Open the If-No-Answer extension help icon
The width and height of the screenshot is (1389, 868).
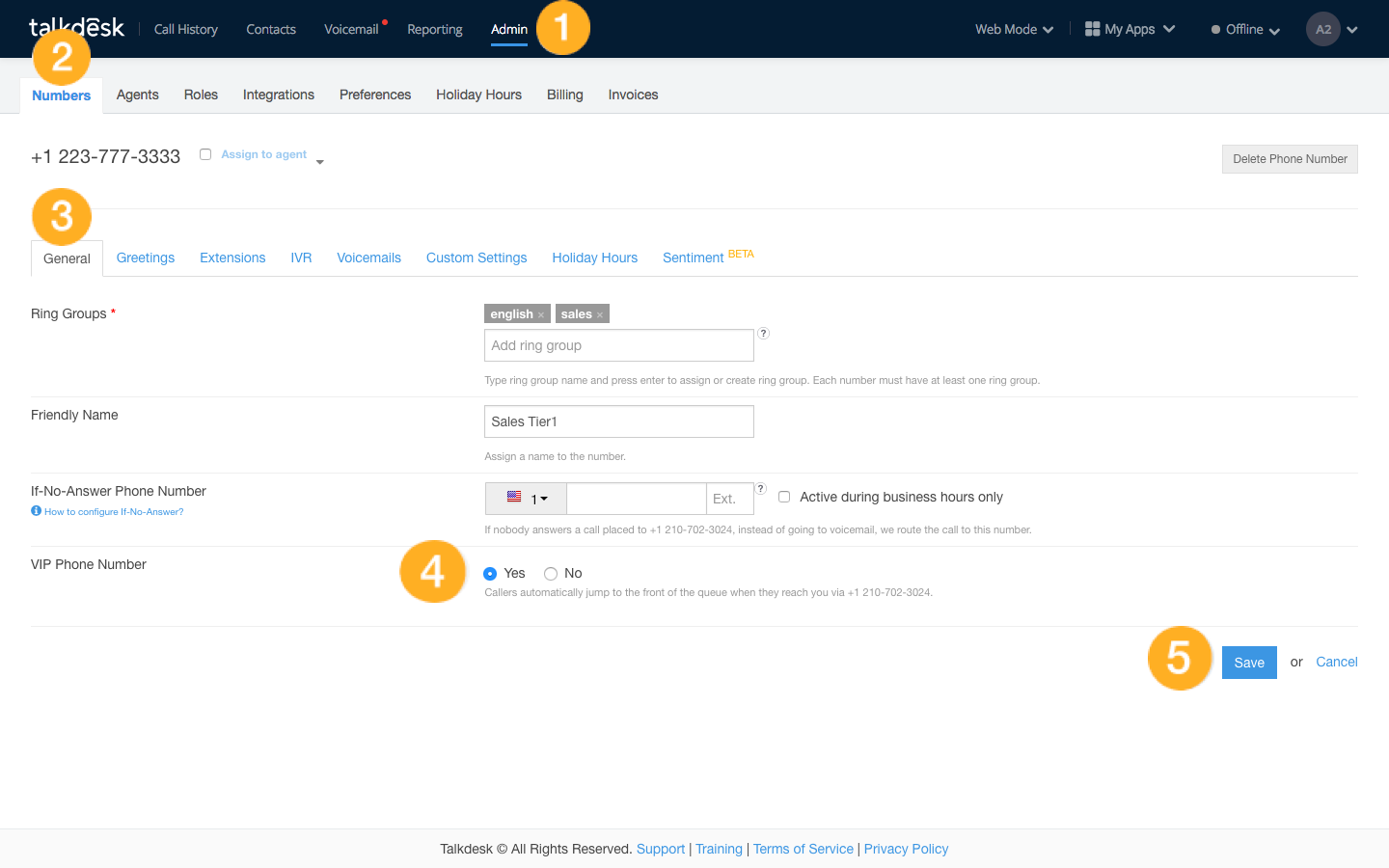click(x=760, y=489)
